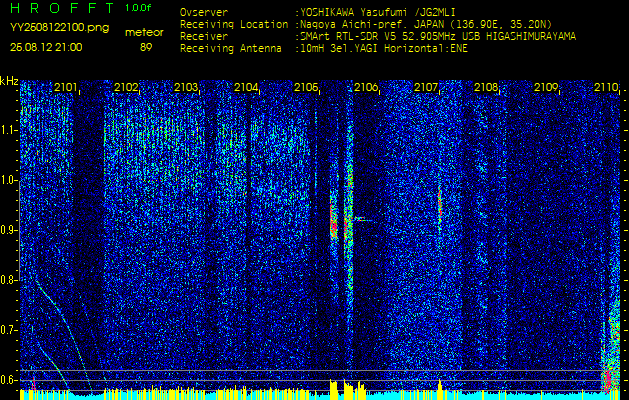
Task: Click the Receiver field label
Action: (204, 37)
